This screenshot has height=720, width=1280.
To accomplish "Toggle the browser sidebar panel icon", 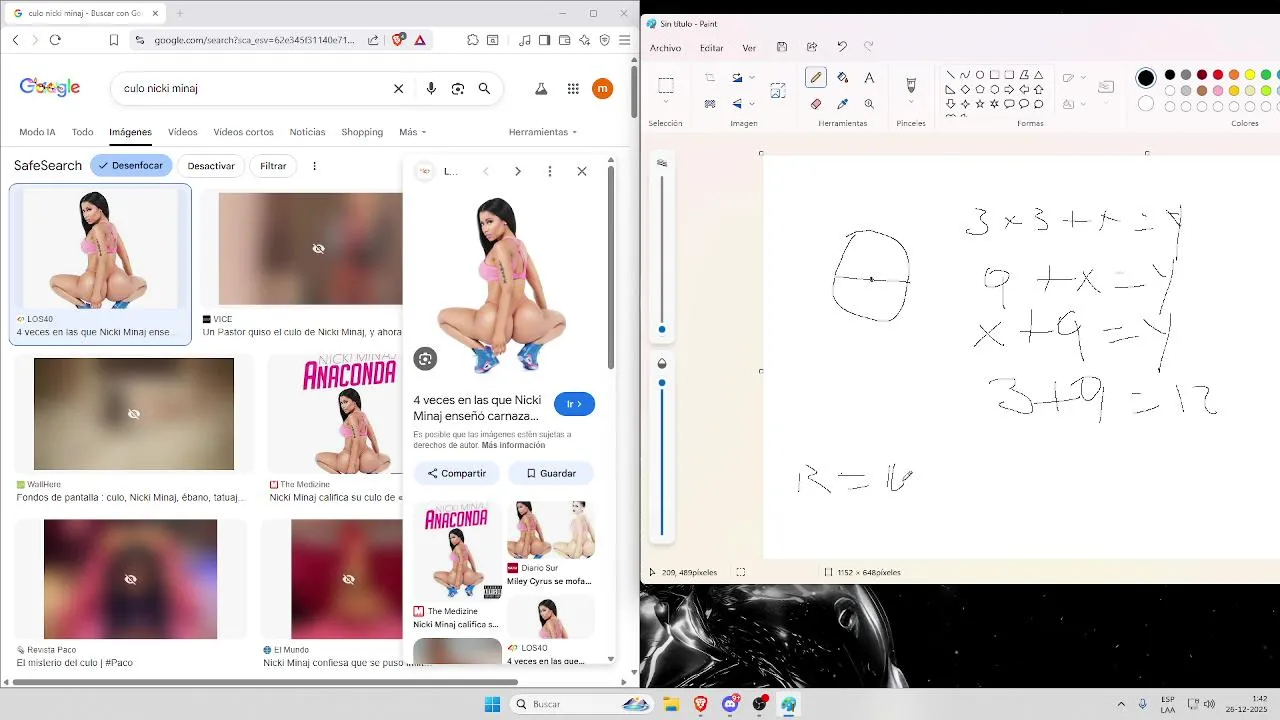I will pos(545,40).
